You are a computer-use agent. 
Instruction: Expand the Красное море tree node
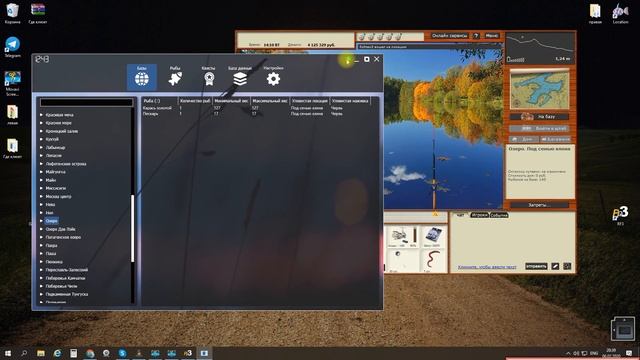click(42, 123)
